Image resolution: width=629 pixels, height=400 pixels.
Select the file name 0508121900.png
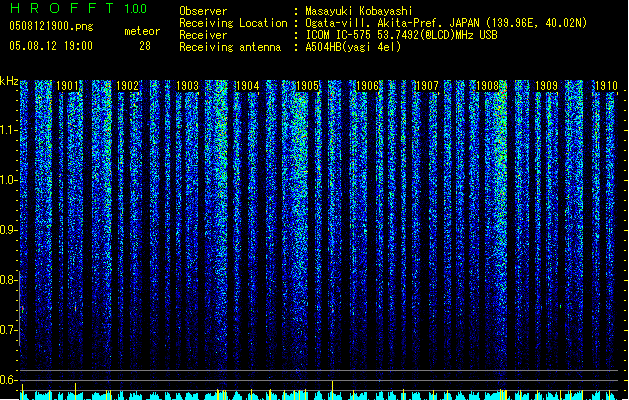51,27
